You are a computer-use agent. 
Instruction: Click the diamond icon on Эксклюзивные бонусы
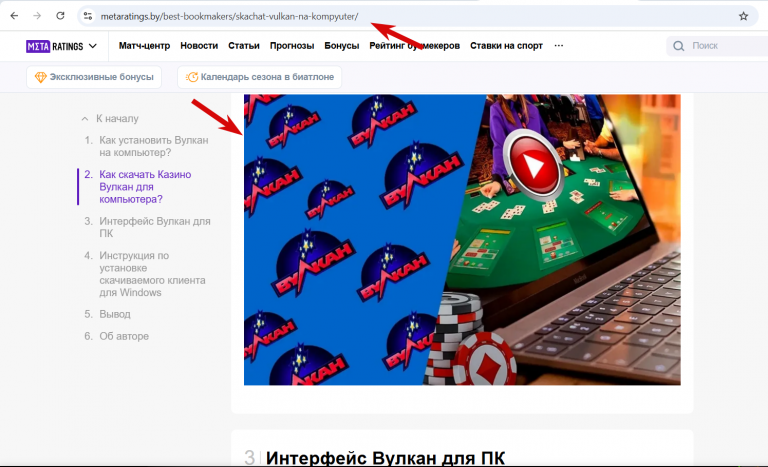40,77
